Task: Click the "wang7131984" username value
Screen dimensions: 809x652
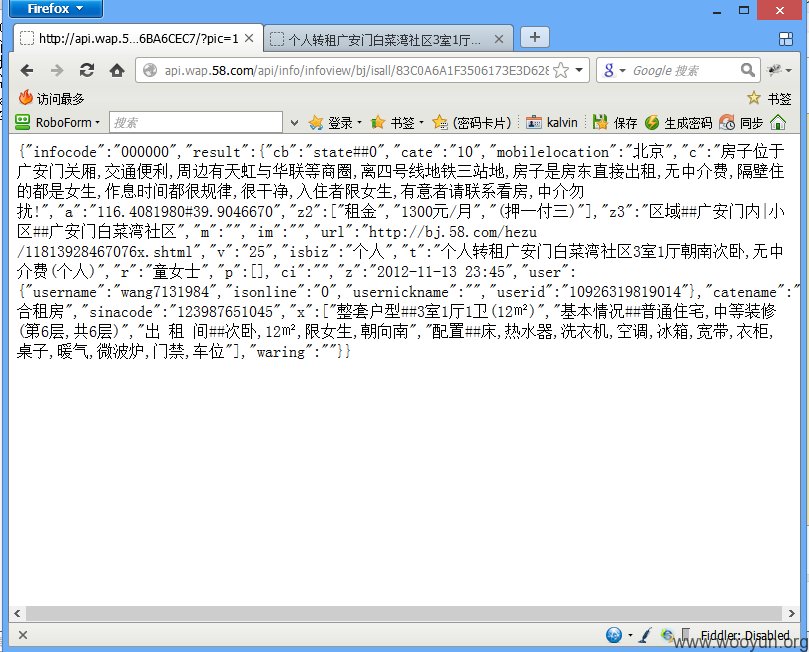Action: (x=165, y=292)
